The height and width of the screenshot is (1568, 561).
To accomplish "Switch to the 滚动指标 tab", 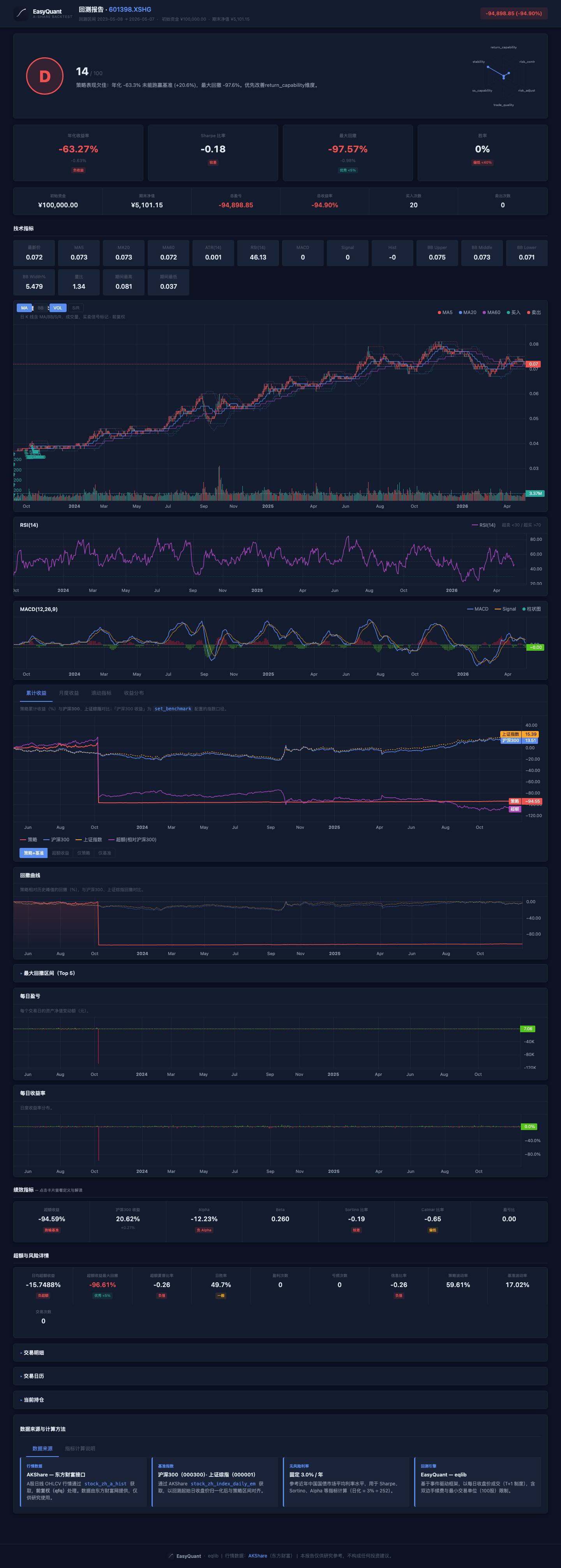I will [x=101, y=693].
